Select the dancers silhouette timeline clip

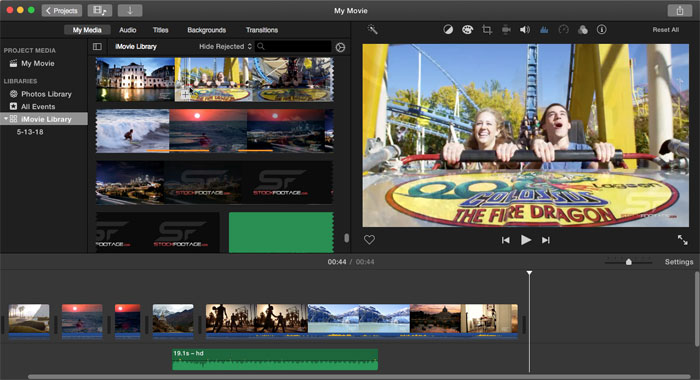coord(257,321)
